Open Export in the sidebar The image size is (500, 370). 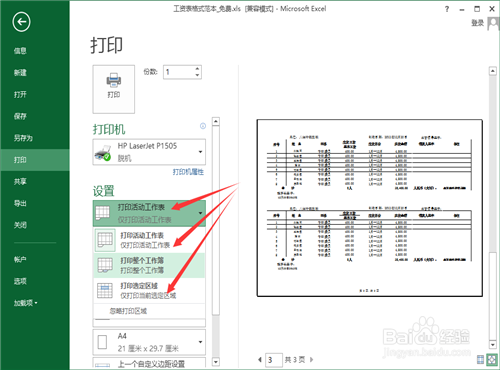[x=20, y=203]
